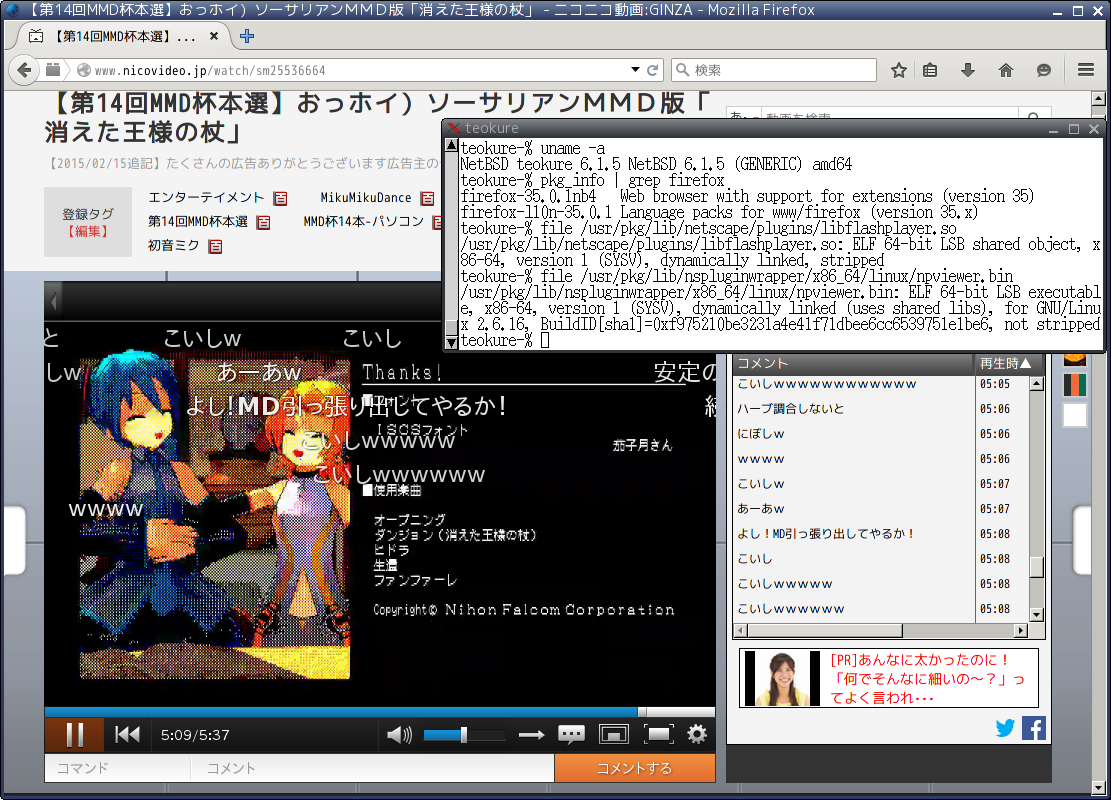Mute the video speaker icon
Image resolution: width=1111 pixels, height=800 pixels.
400,735
